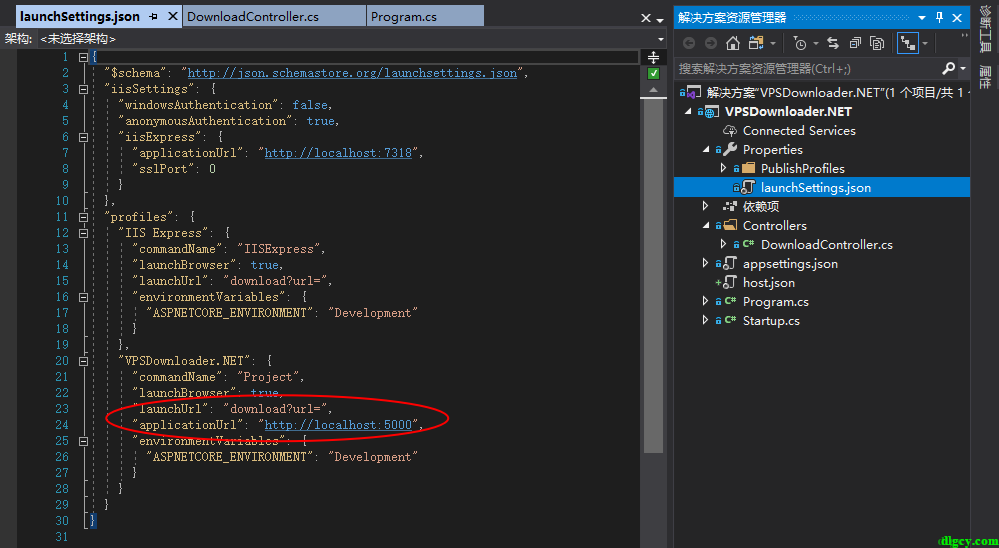Collapse the iisSettings block at line 3
The width and height of the screenshot is (999, 548).
pos(83,89)
